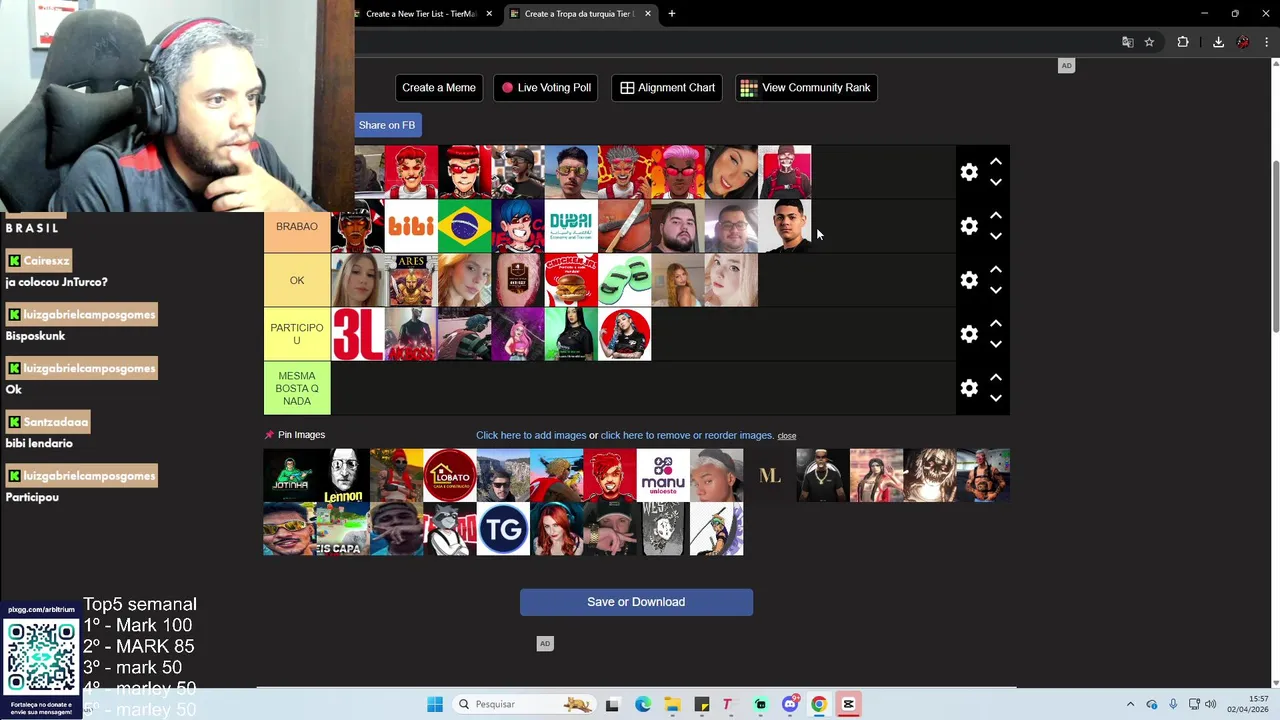Open the Windows Start menu
Screen dimensions: 1280x720
click(x=435, y=704)
